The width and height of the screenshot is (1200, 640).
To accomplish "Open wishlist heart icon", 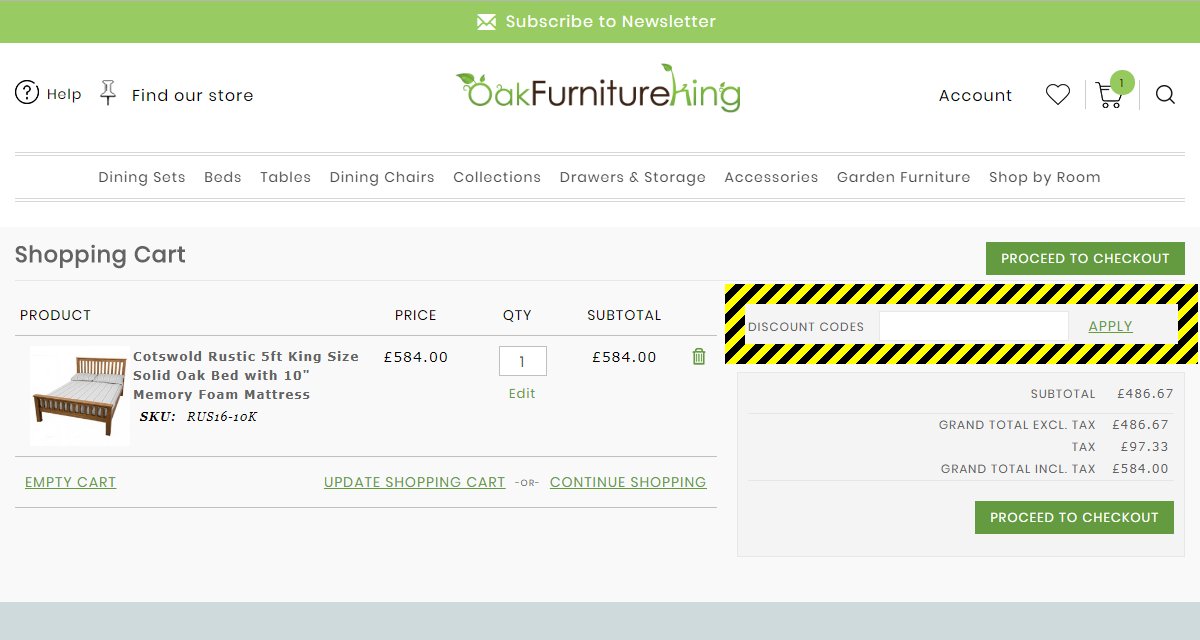I will coord(1058,95).
